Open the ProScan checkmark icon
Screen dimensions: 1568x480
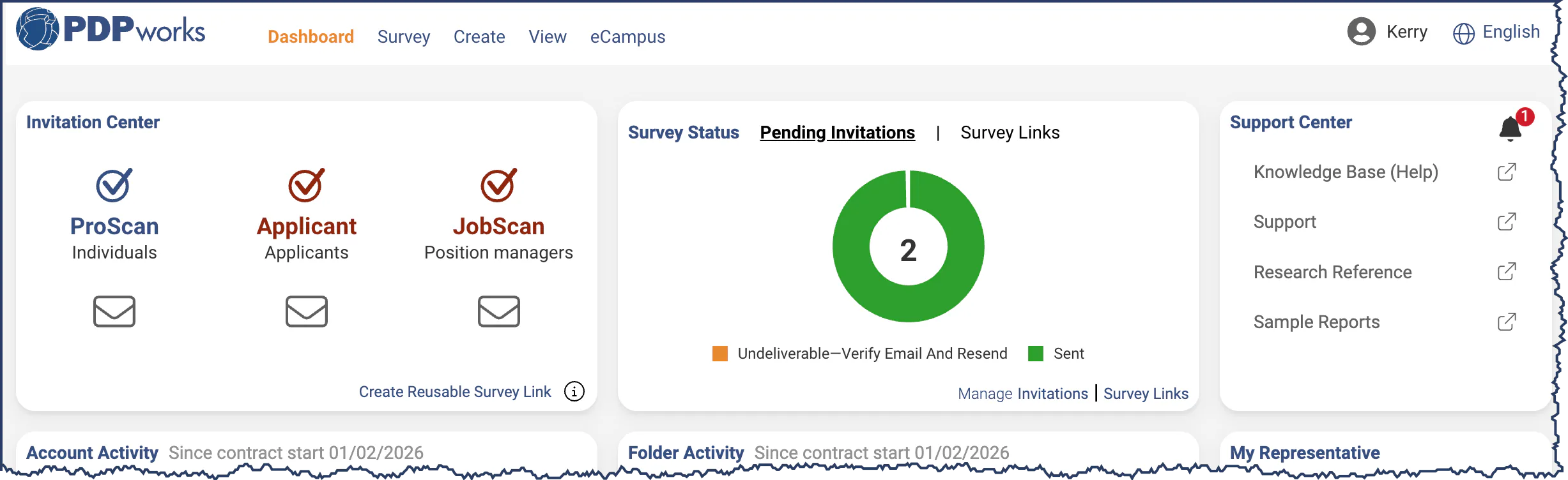114,185
